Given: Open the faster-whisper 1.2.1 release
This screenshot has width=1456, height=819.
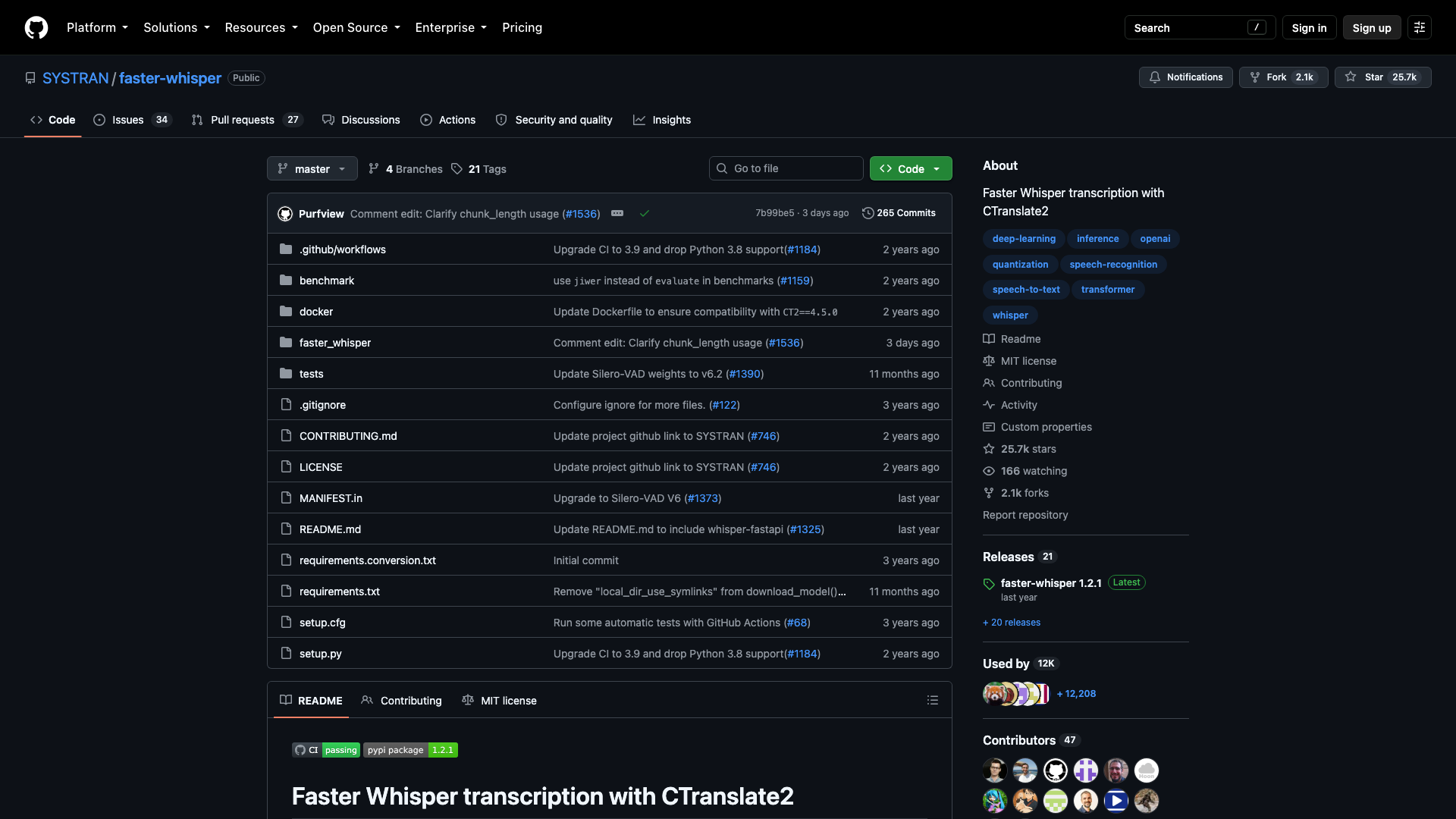Looking at the screenshot, I should pos(1051,583).
